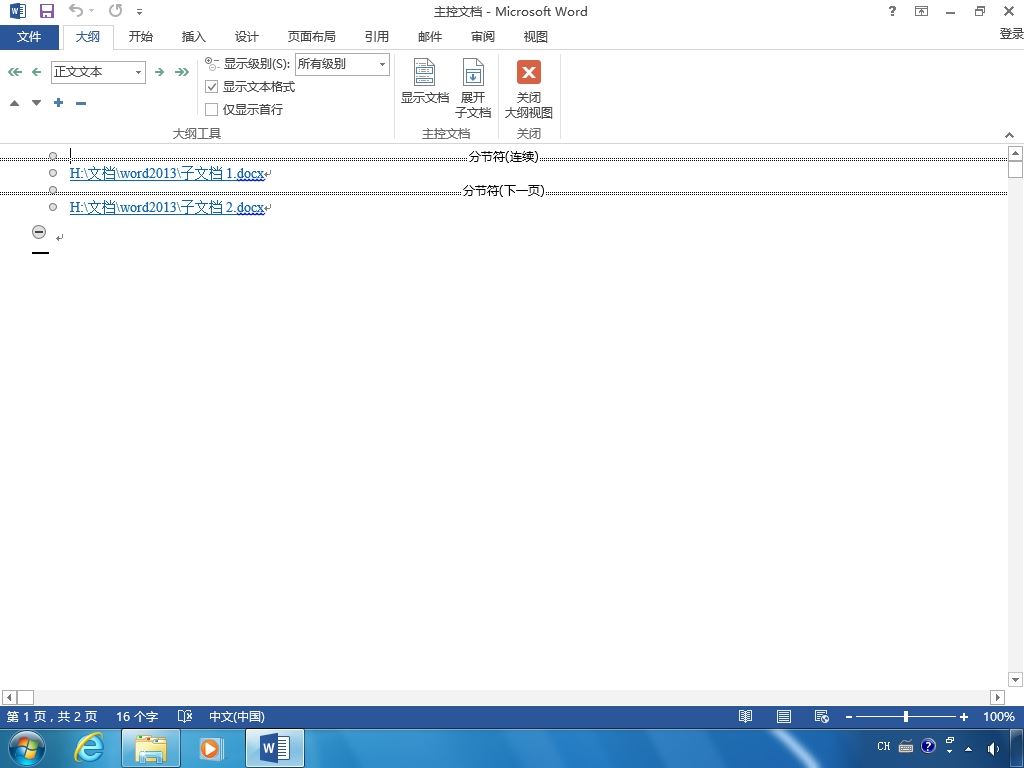
Task: Switch to Web Layout view icon
Action: [x=822, y=716]
